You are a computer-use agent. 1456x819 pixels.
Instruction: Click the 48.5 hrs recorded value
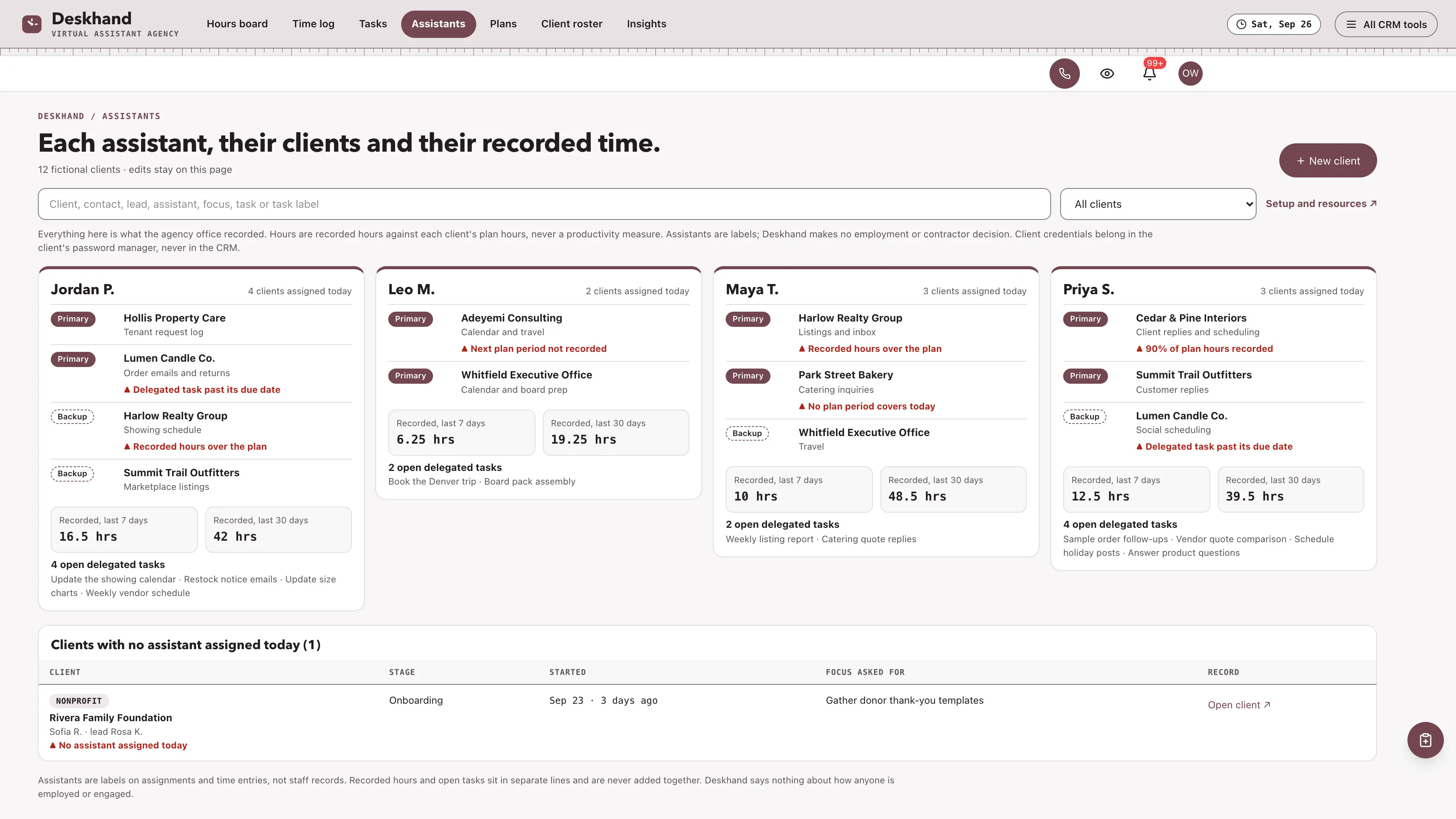[917, 496]
